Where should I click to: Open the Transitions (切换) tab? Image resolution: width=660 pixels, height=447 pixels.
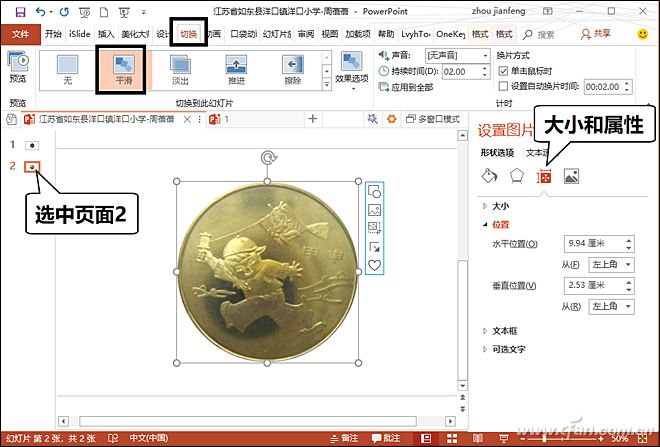[189, 34]
